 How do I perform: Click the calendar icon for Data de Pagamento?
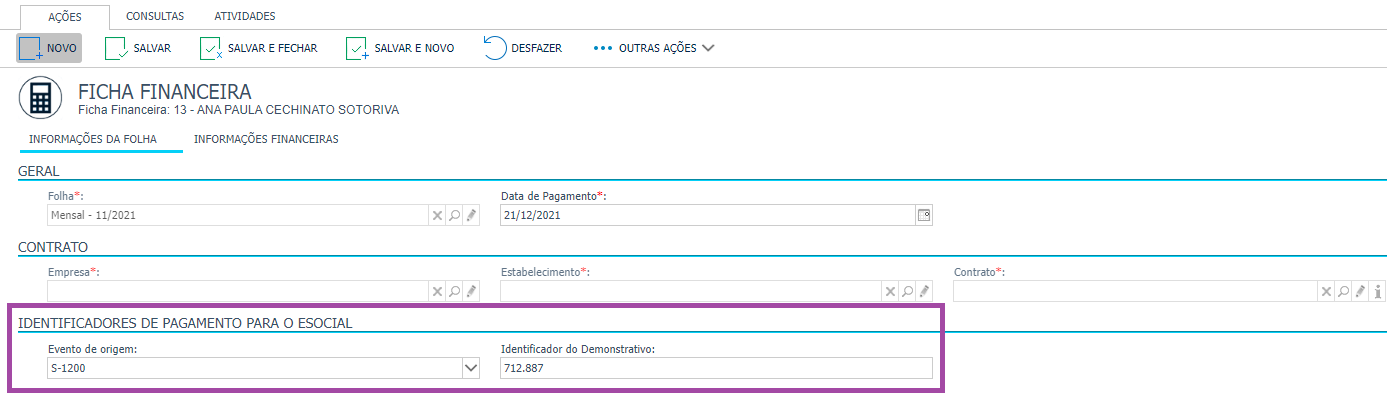pyautogui.click(x=924, y=214)
